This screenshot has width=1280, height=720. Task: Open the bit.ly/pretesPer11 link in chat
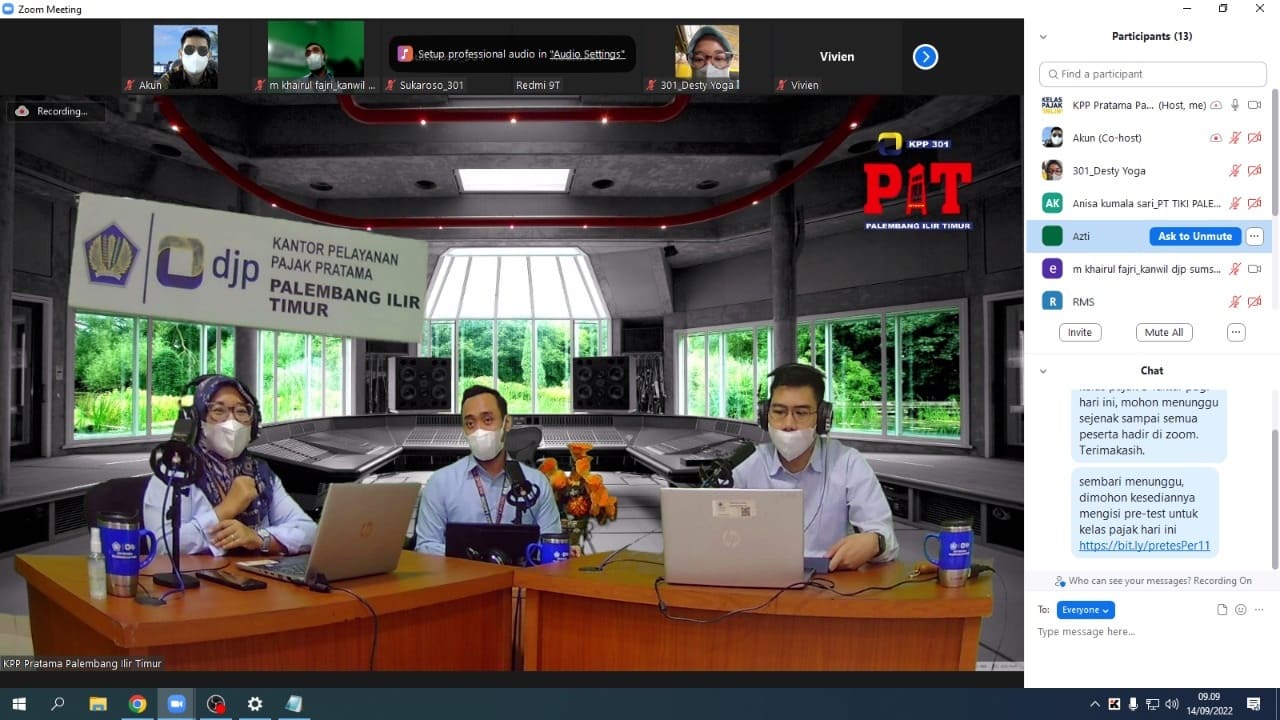[1144, 546]
